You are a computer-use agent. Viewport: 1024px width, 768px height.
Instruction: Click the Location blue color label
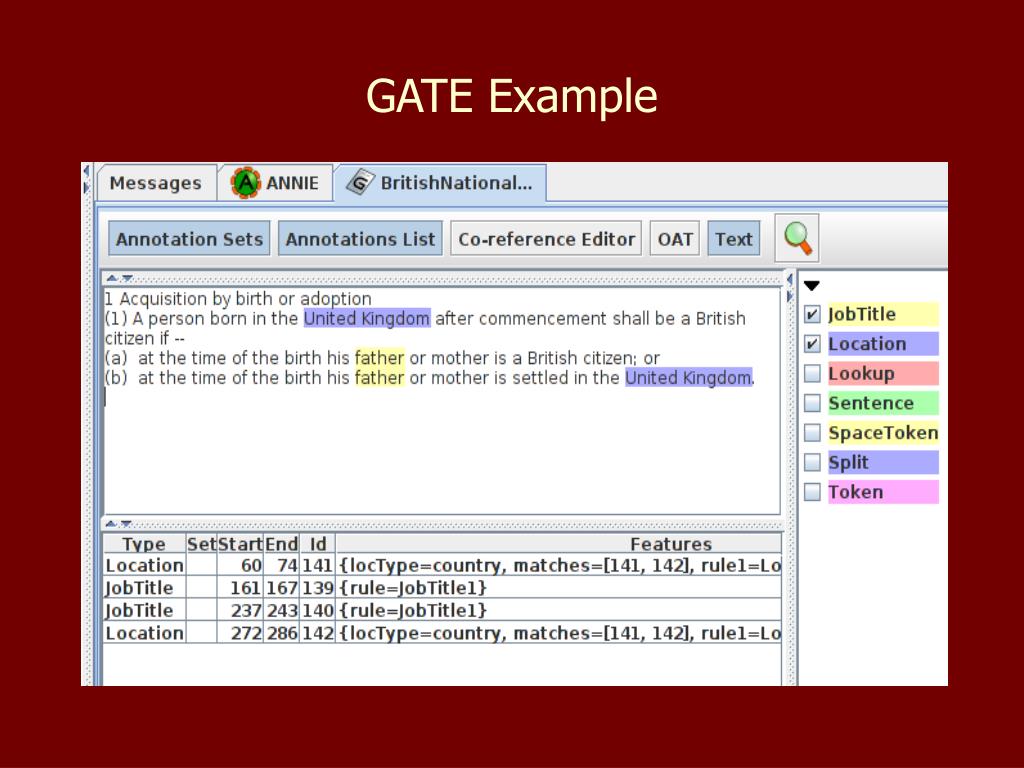tap(883, 344)
